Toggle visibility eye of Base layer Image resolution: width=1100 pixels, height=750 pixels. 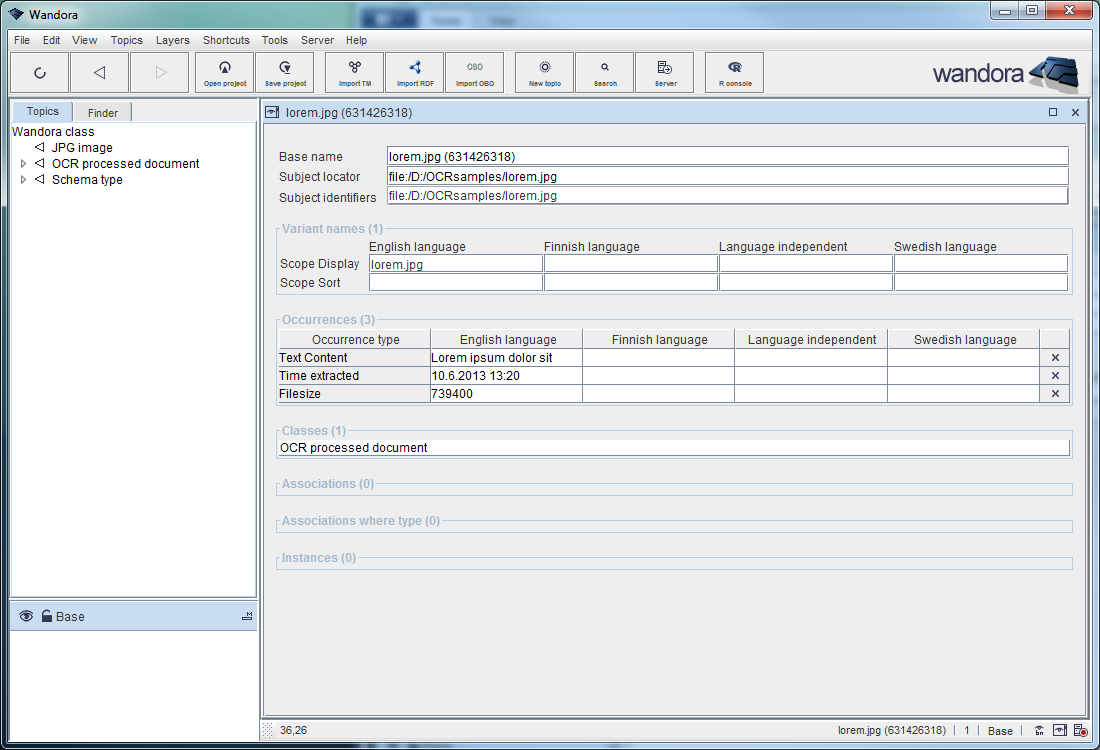tap(26, 617)
